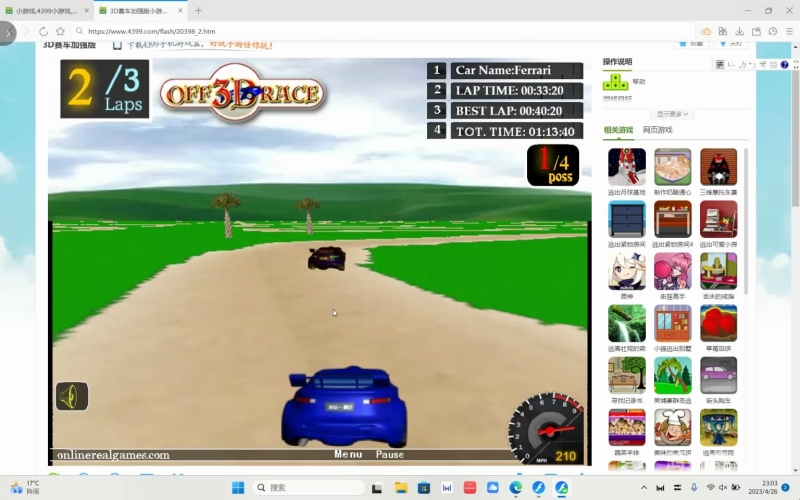Click the Pause button in the game

[x=390, y=454]
